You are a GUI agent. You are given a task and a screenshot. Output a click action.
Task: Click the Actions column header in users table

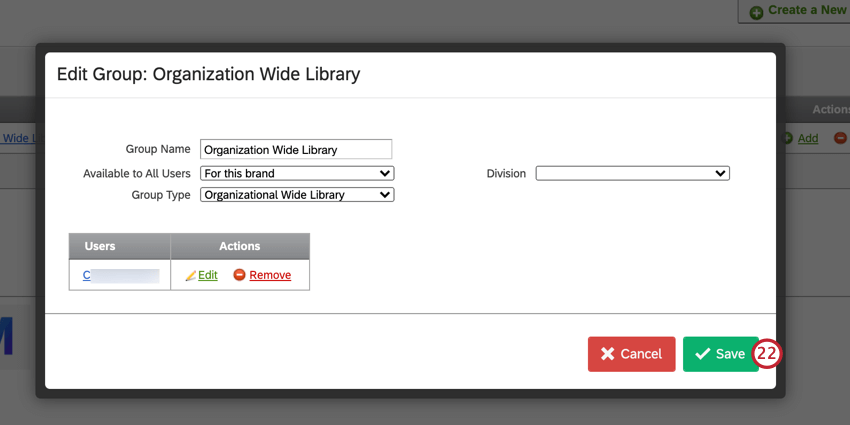pyautogui.click(x=239, y=246)
